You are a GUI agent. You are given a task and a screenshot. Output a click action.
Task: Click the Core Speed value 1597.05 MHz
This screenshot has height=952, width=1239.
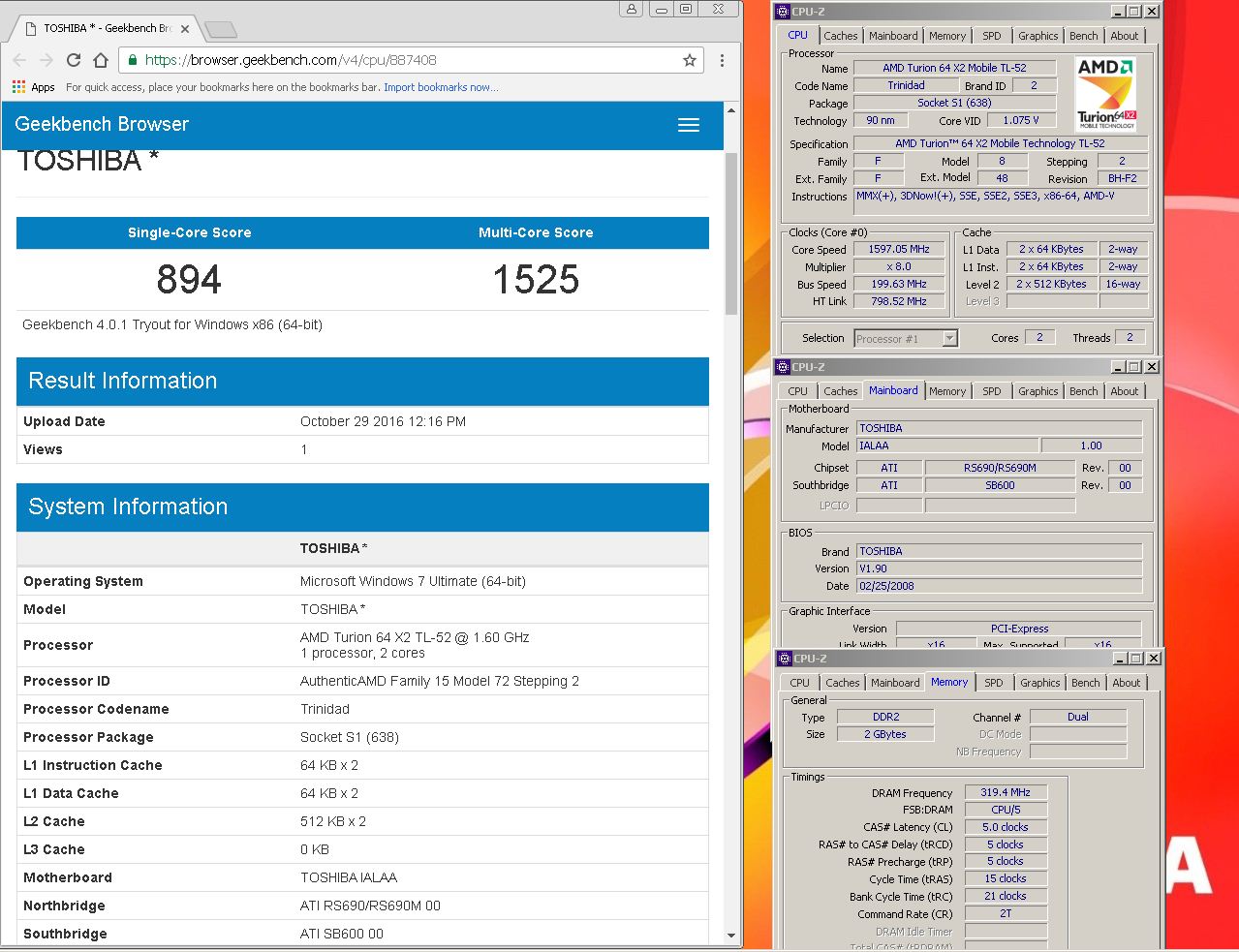(x=898, y=249)
